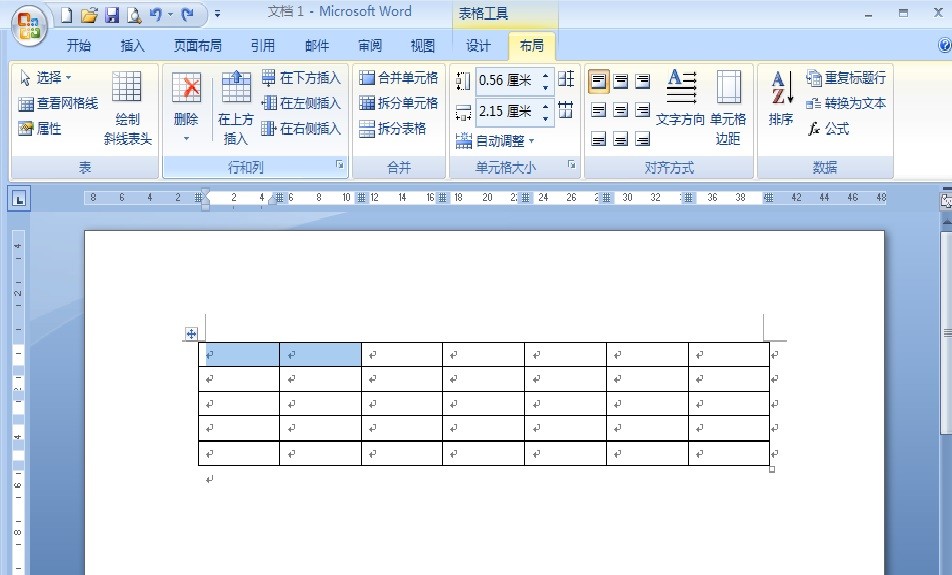Click the Open folder icon in quick access
The height and width of the screenshot is (575, 952).
[x=89, y=15]
